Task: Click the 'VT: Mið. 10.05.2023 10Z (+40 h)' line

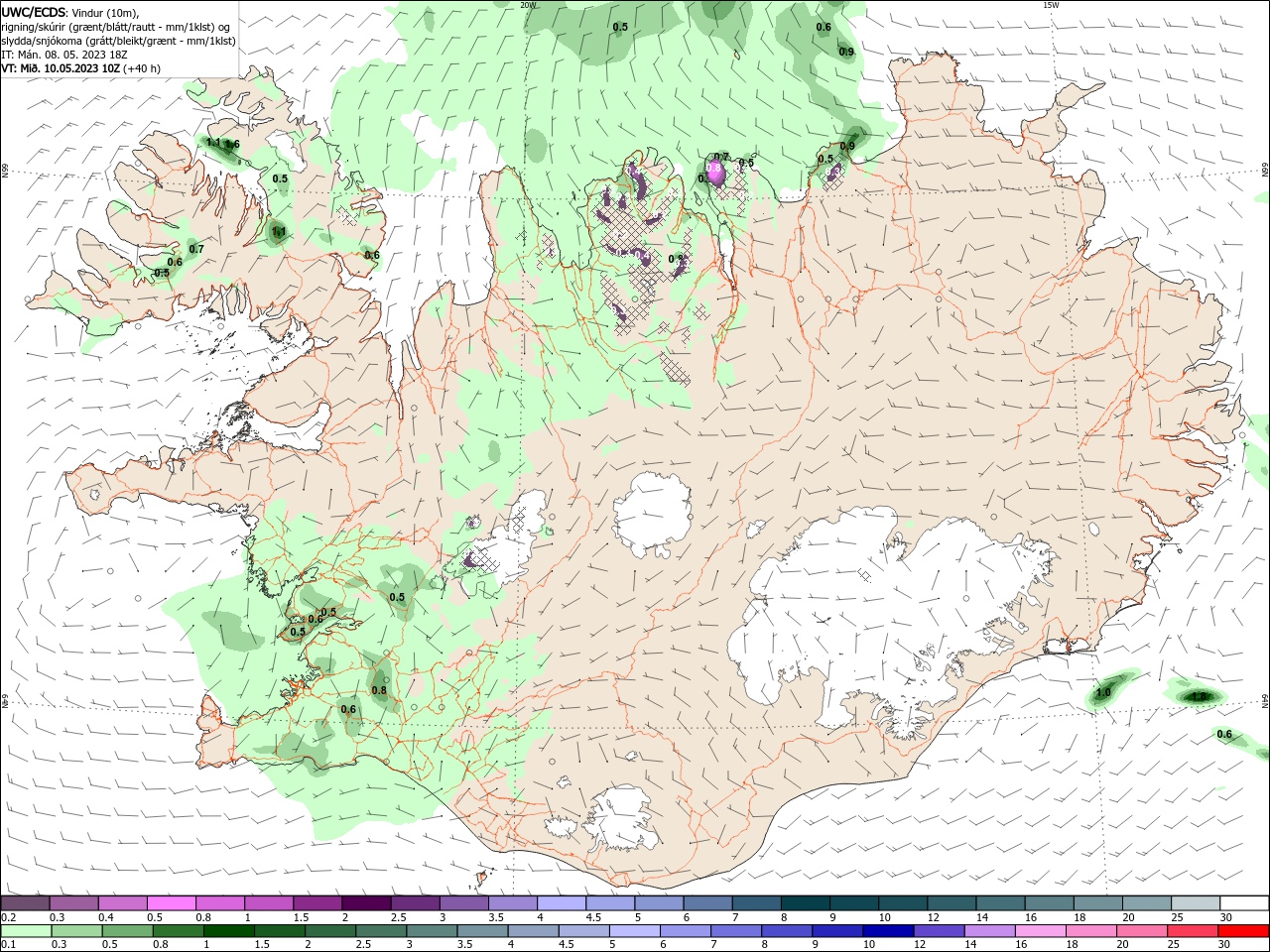Action: tap(80, 68)
